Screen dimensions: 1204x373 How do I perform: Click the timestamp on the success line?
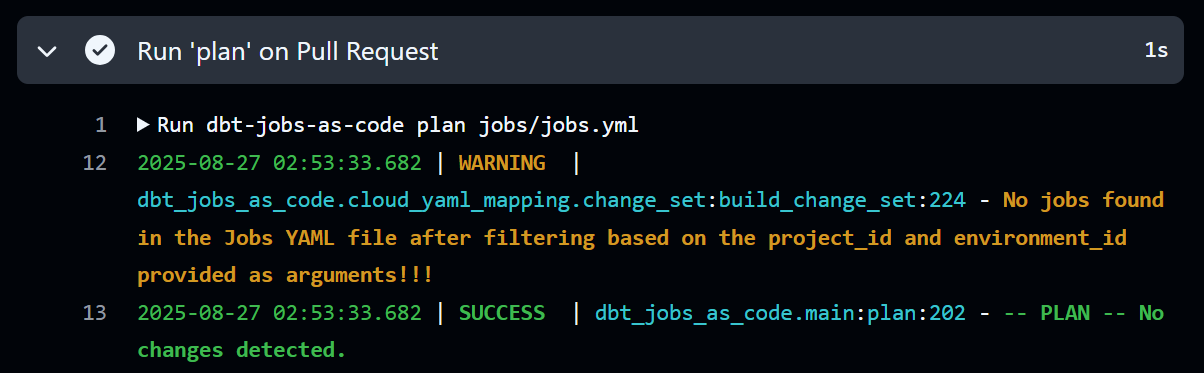[x=279, y=313]
